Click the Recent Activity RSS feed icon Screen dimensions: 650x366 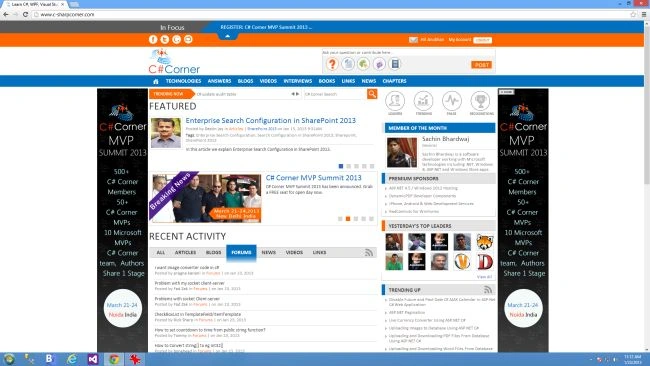click(x=369, y=252)
